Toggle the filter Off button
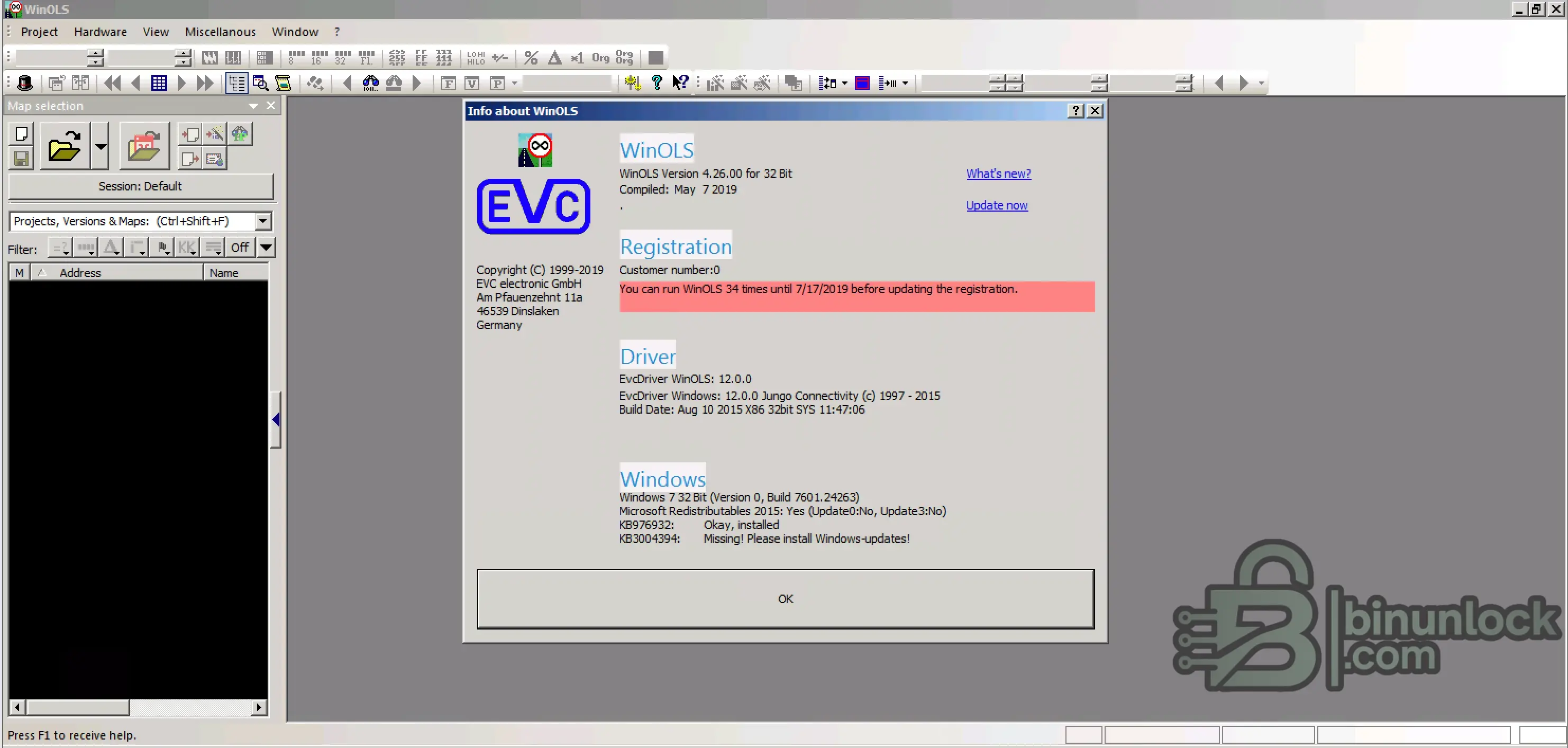The height and width of the screenshot is (748, 1568). [239, 247]
